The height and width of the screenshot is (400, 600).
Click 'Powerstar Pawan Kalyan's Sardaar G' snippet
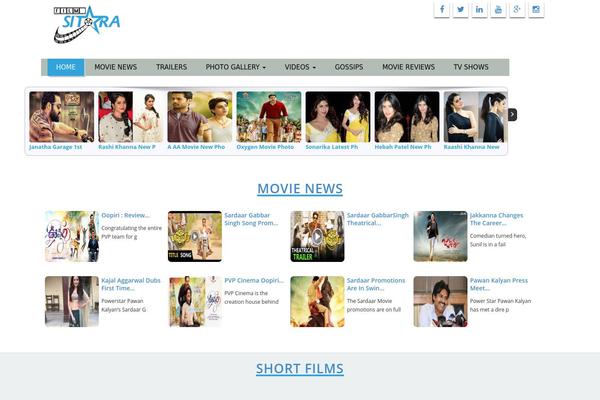(124, 305)
